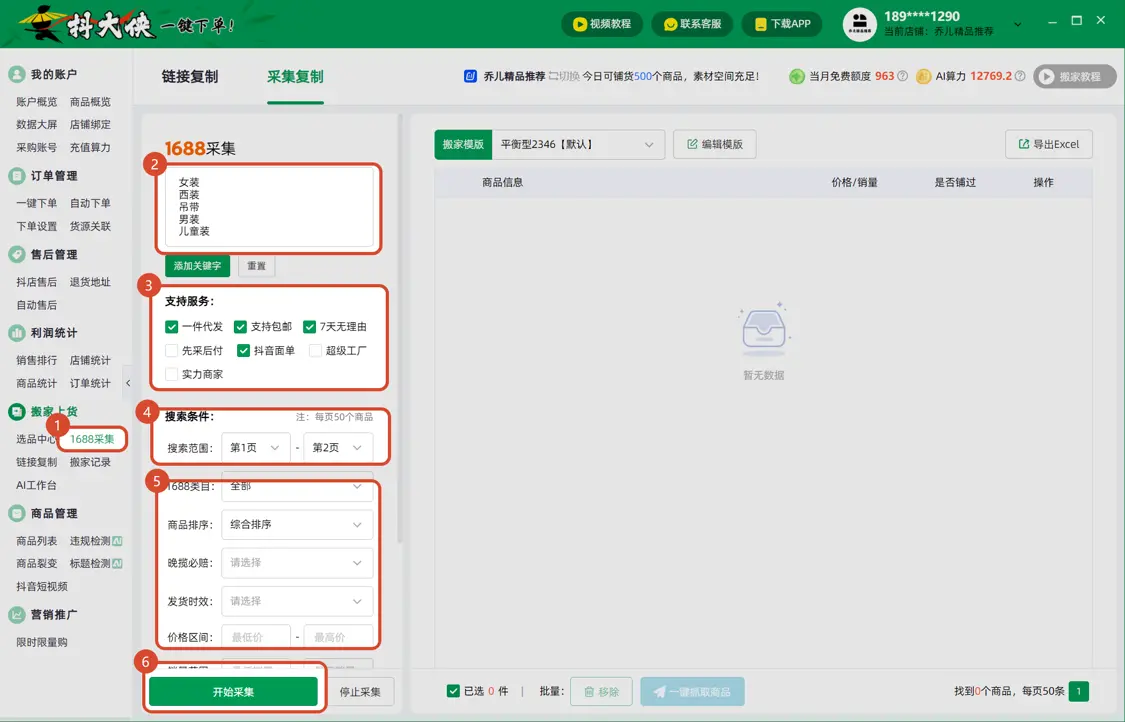This screenshot has height=722, width=1125.
Task: Expand the account menu chevron in header
Action: point(1017,24)
